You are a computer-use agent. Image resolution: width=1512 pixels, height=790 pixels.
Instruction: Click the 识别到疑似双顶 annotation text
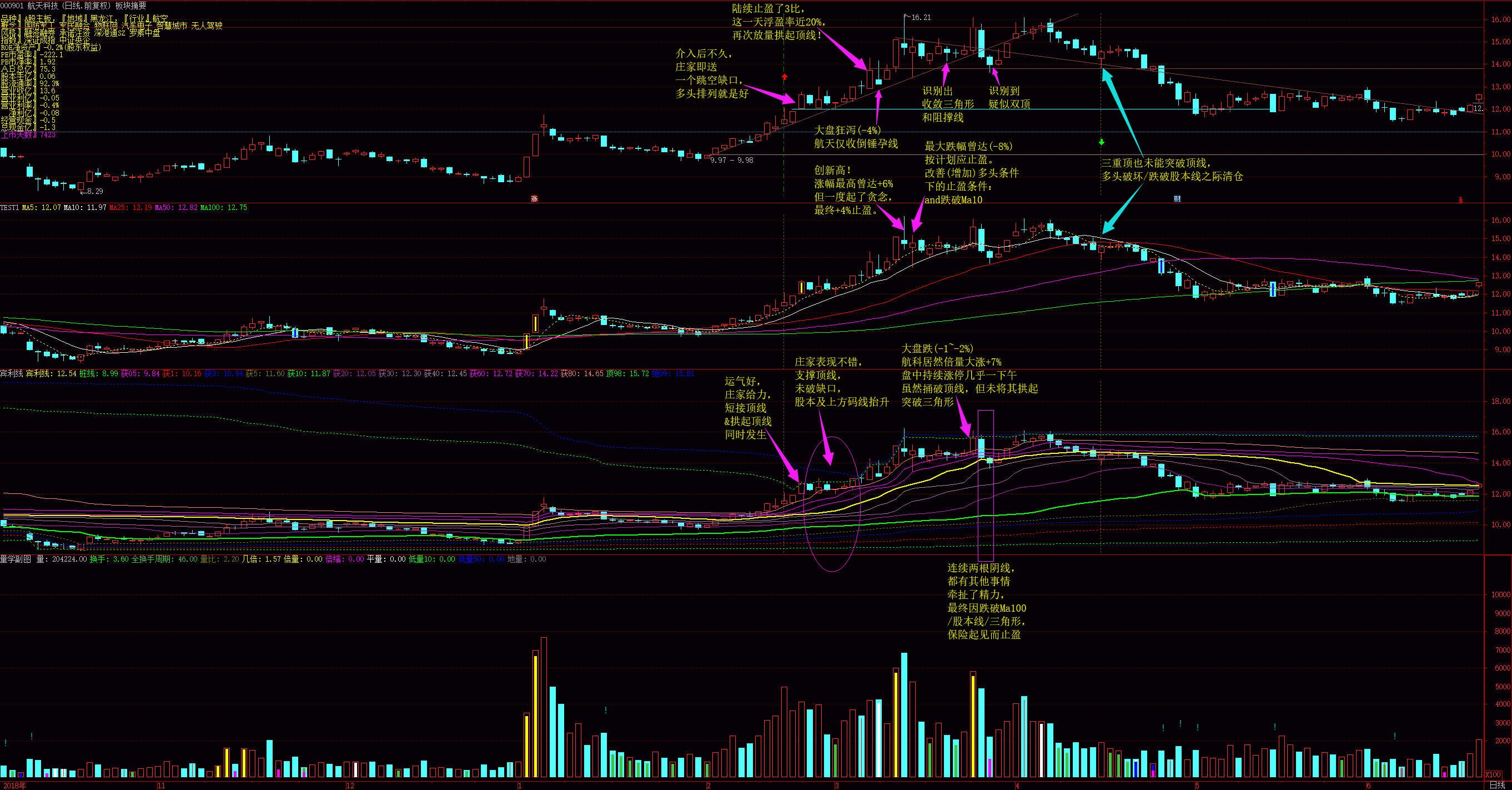[1009, 98]
